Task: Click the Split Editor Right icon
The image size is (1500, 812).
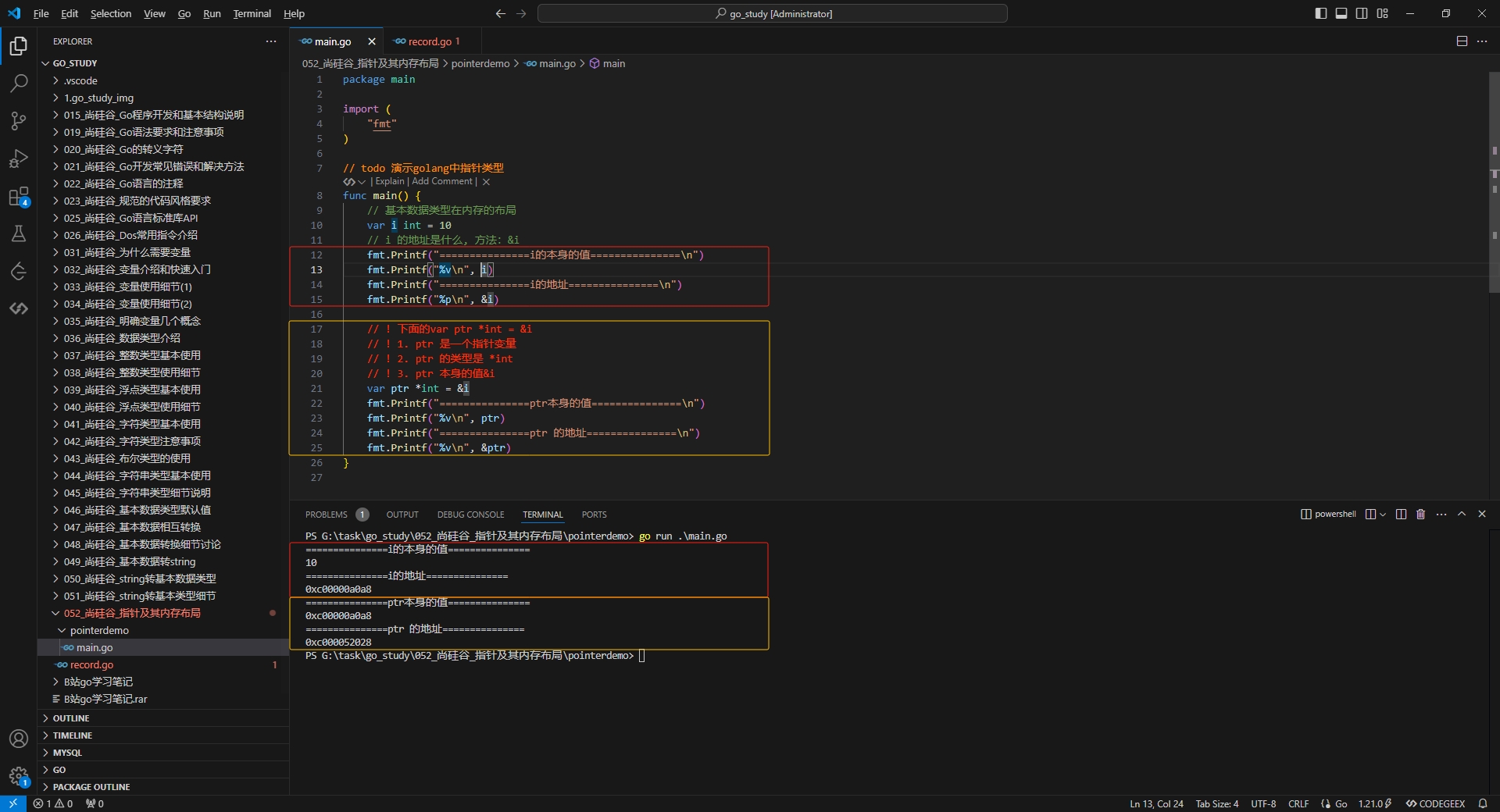Action: (1462, 41)
